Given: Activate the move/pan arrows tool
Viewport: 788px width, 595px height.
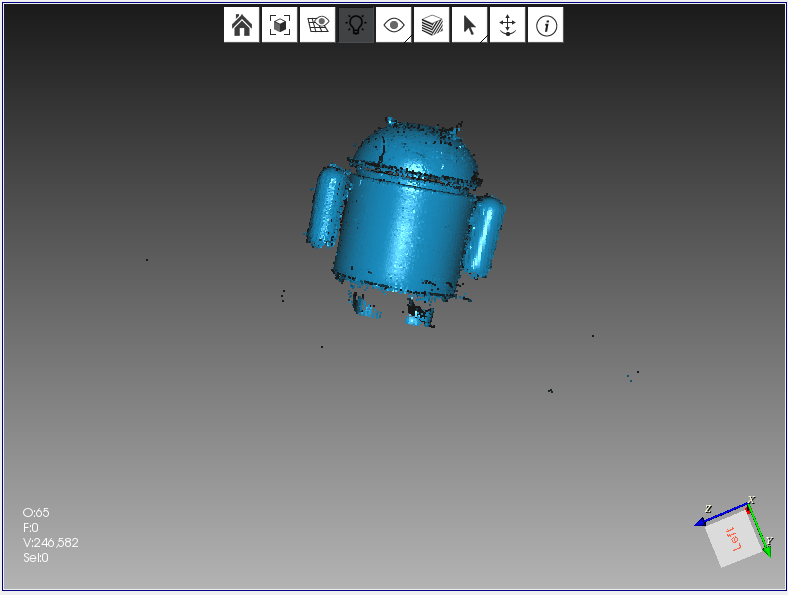Looking at the screenshot, I should pyautogui.click(x=508, y=25).
